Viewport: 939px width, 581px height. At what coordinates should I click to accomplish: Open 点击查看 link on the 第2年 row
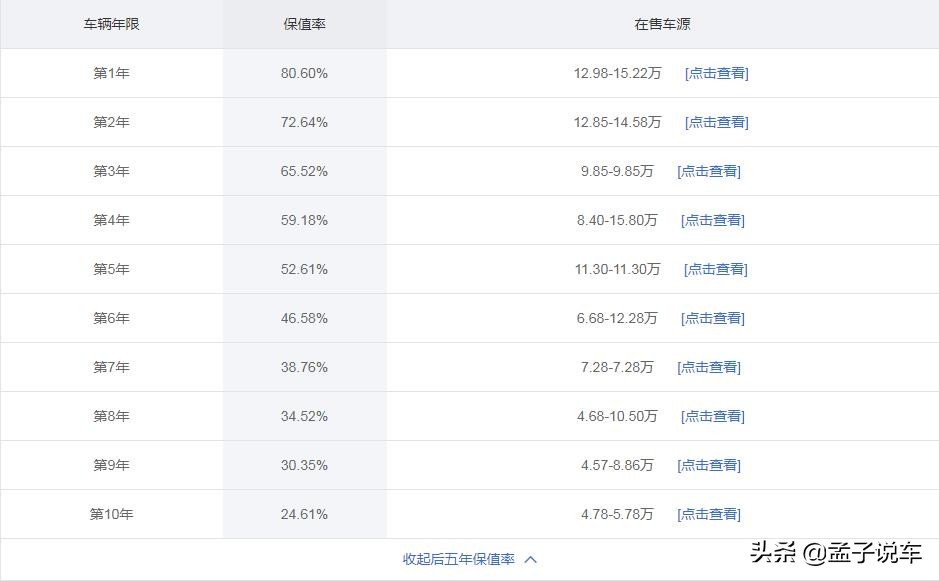click(716, 122)
